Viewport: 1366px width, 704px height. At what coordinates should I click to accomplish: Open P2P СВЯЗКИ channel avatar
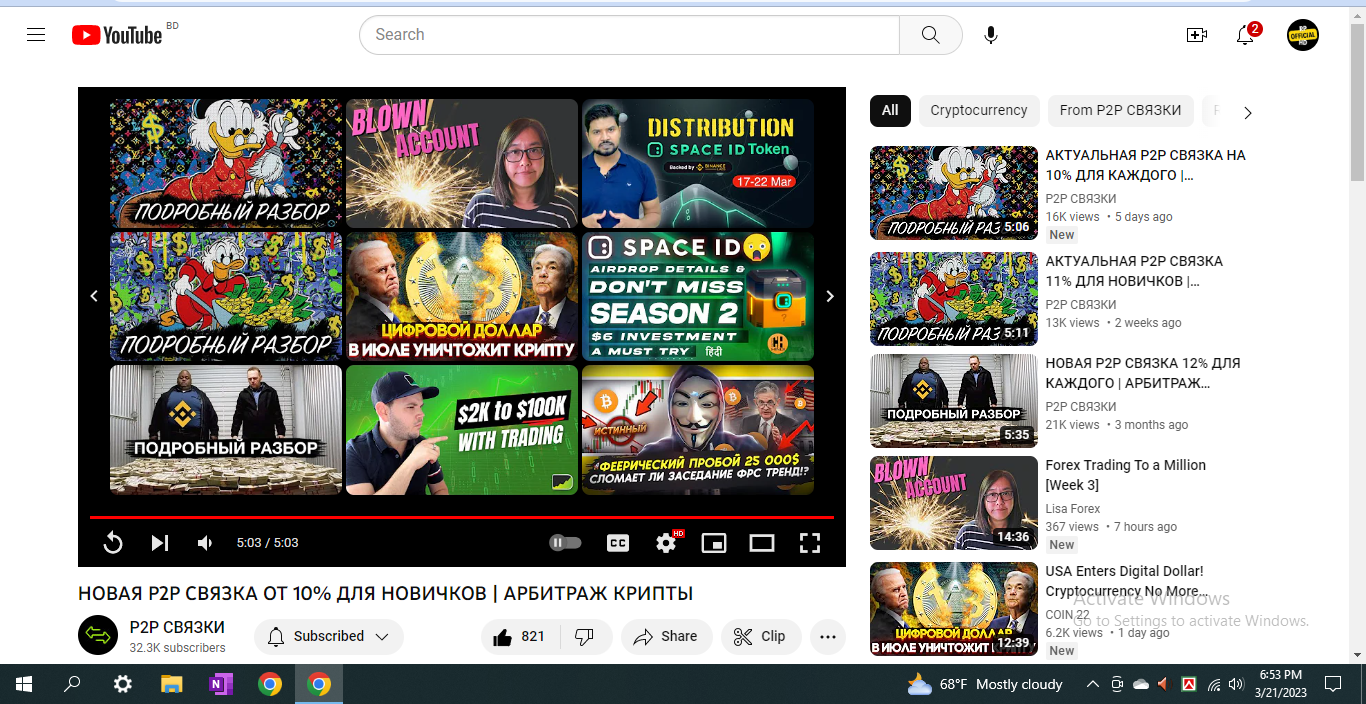point(98,635)
